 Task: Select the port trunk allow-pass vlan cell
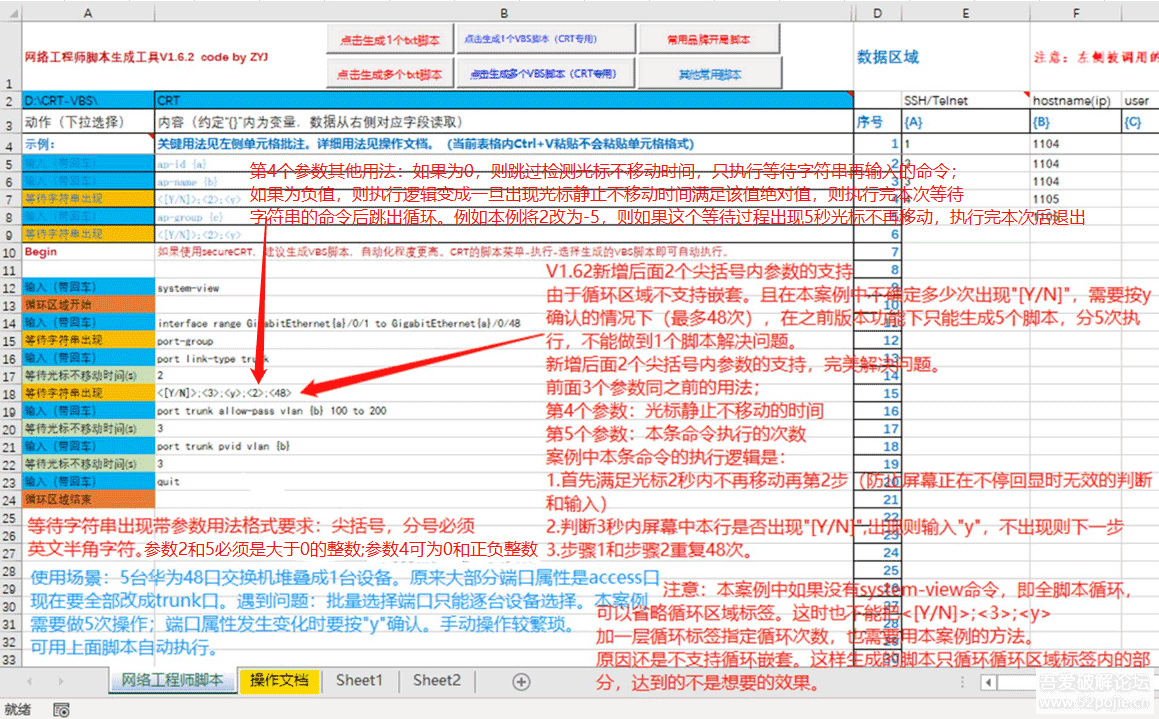(x=504, y=411)
